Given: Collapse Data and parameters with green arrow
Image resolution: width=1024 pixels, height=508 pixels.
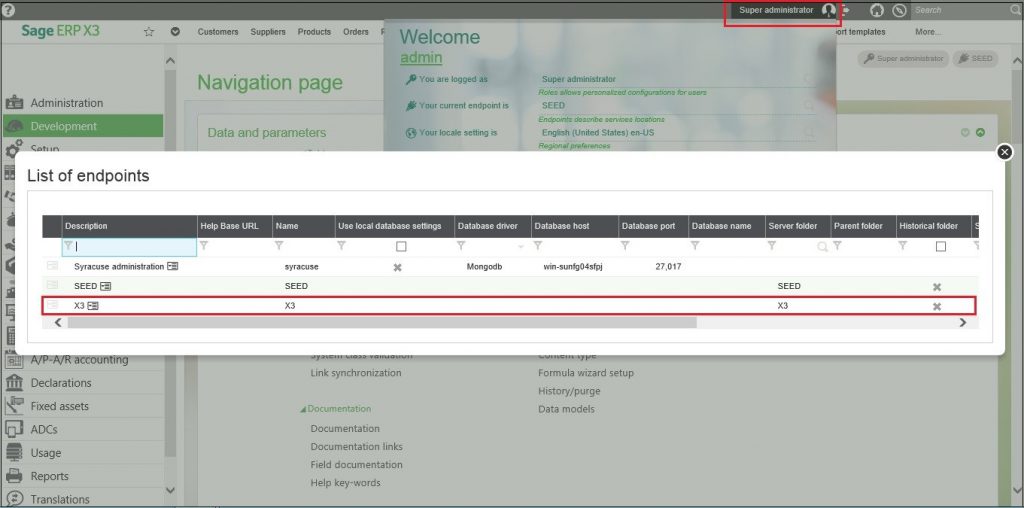Looking at the screenshot, I should (980, 133).
